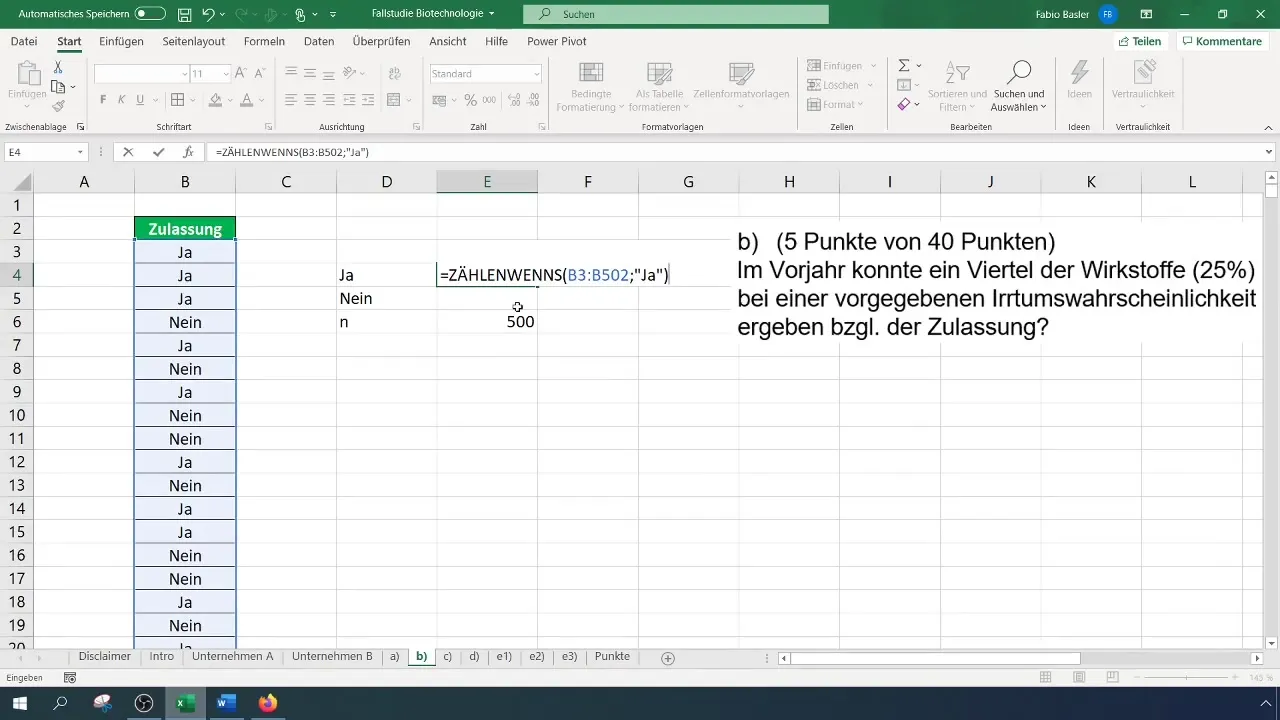Open the Zahl dialog launcher
The height and width of the screenshot is (720, 1280).
point(542,128)
